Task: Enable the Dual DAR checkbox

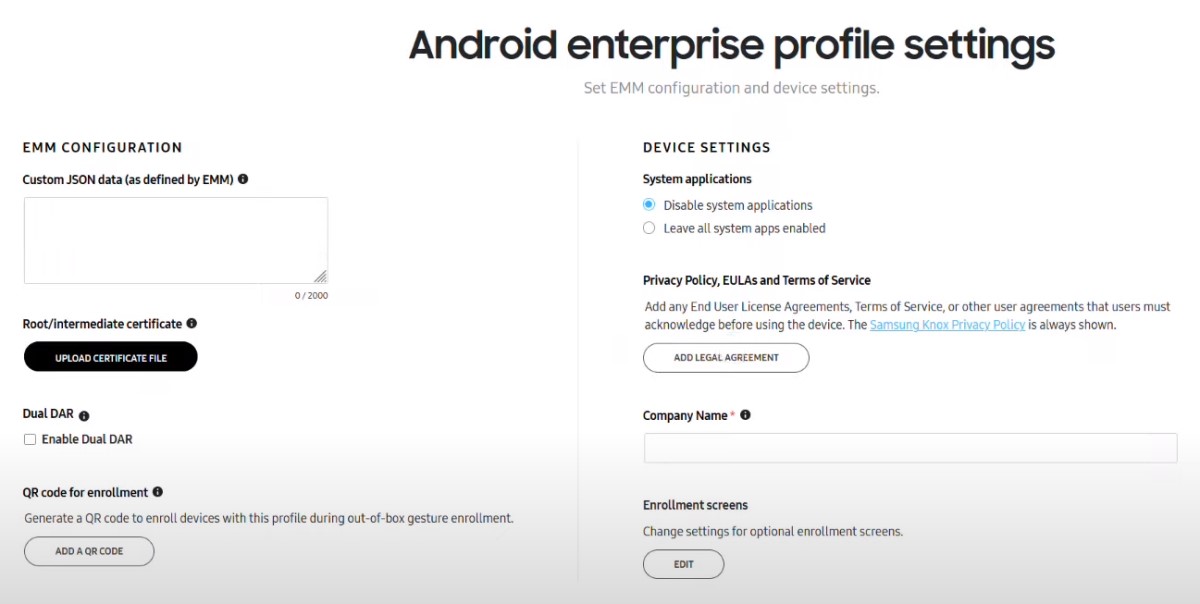Action: 30,439
